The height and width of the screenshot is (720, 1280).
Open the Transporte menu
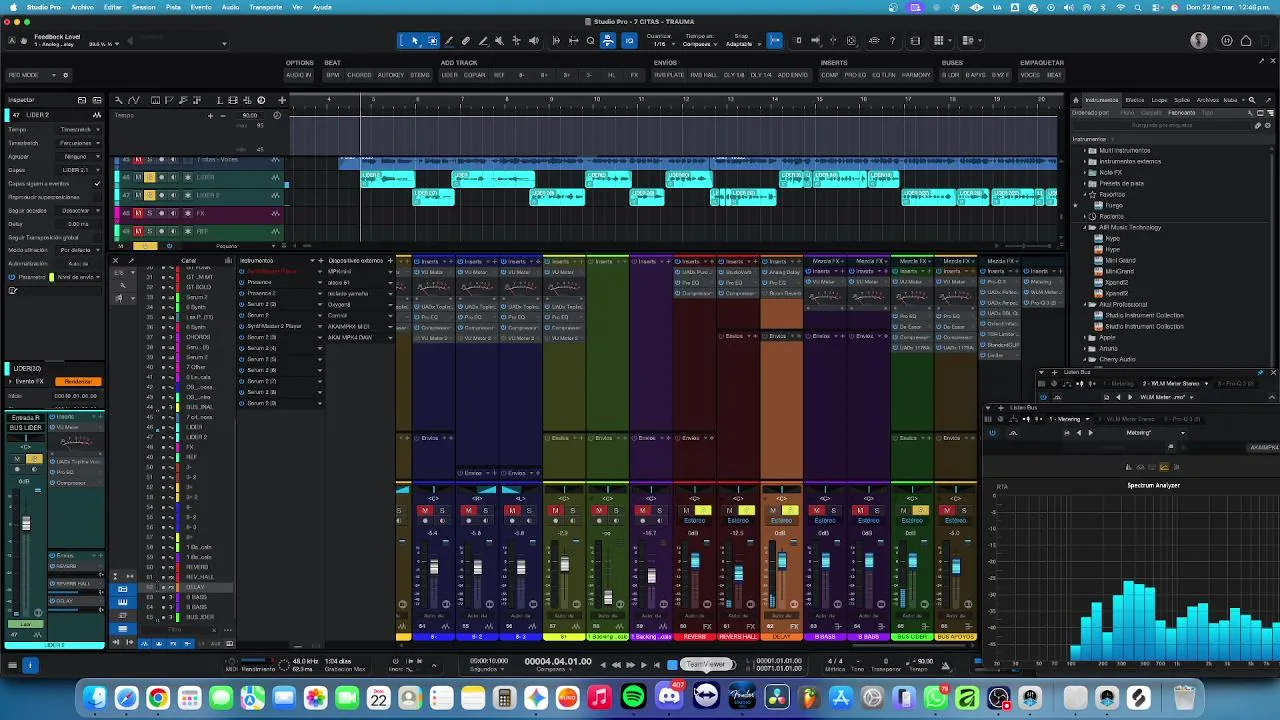click(266, 7)
